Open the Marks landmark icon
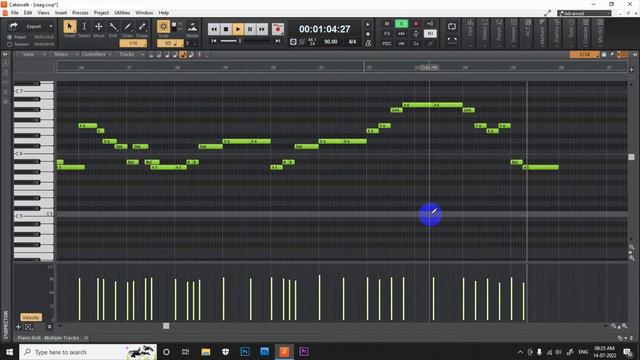The width and height of the screenshot is (640, 360). tap(192, 27)
